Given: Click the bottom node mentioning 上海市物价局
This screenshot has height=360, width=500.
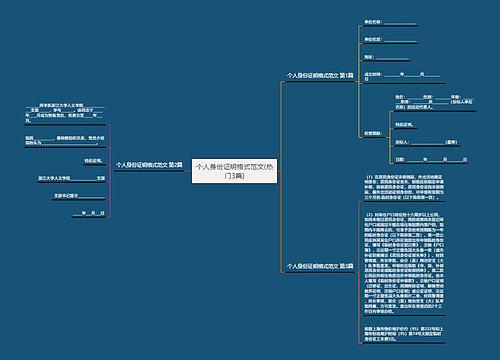Looking at the screenshot, I should click(404, 334).
